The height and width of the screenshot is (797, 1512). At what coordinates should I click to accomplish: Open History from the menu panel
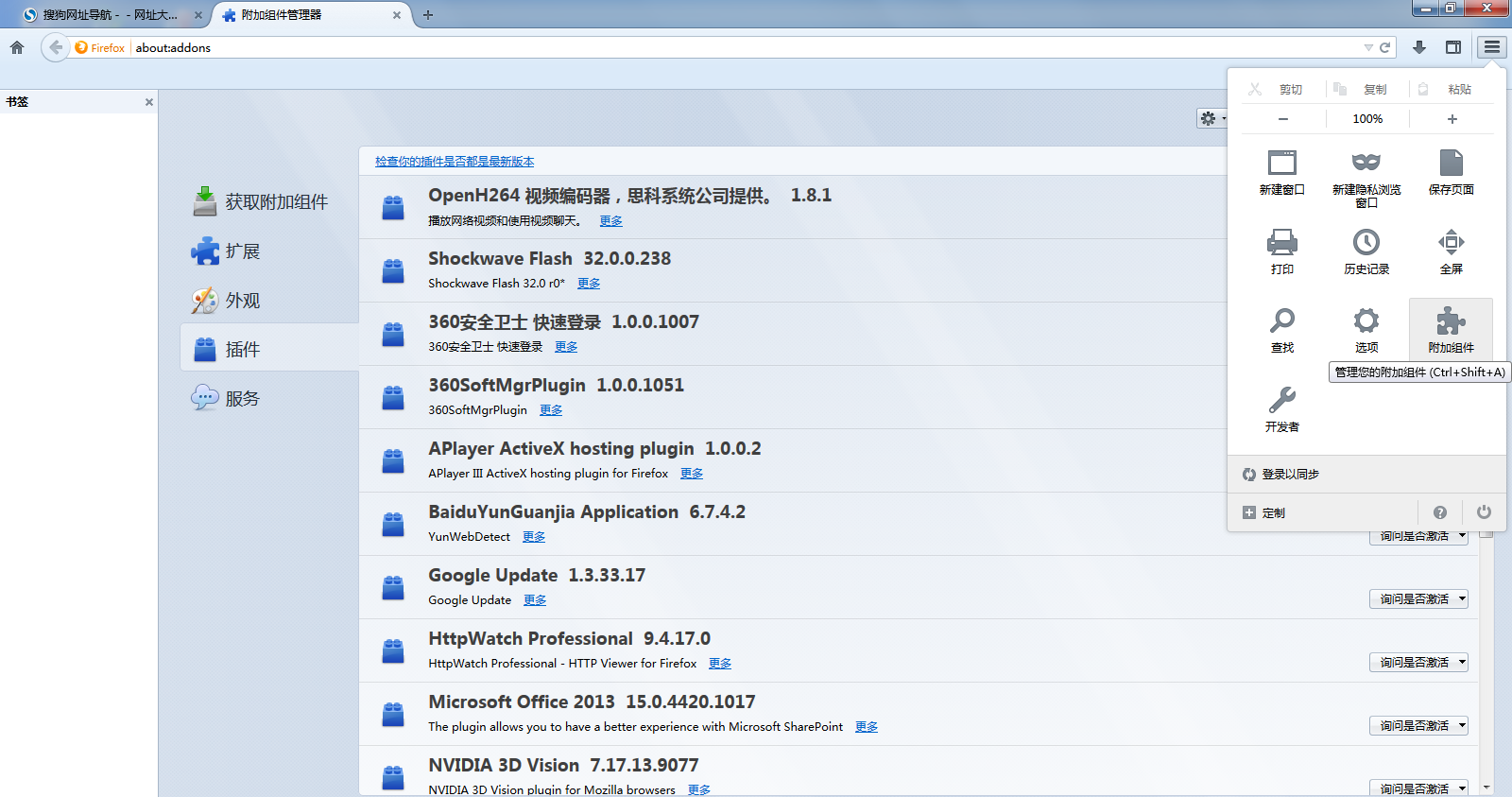tap(1366, 251)
